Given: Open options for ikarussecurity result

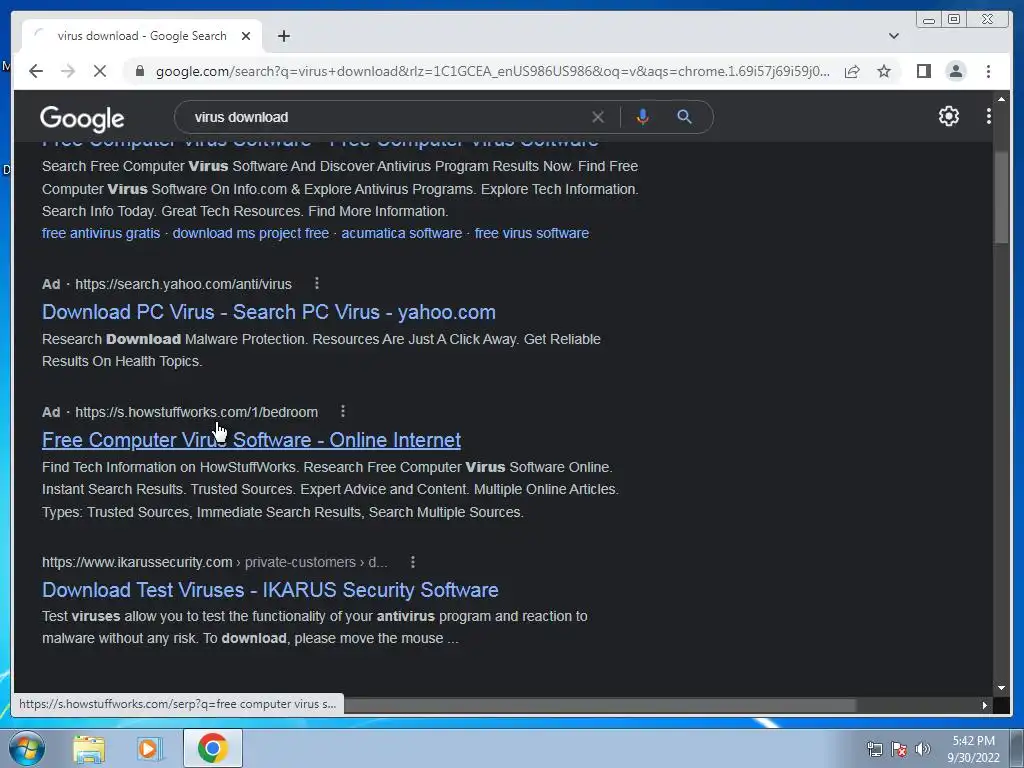Looking at the screenshot, I should pos(413,562).
